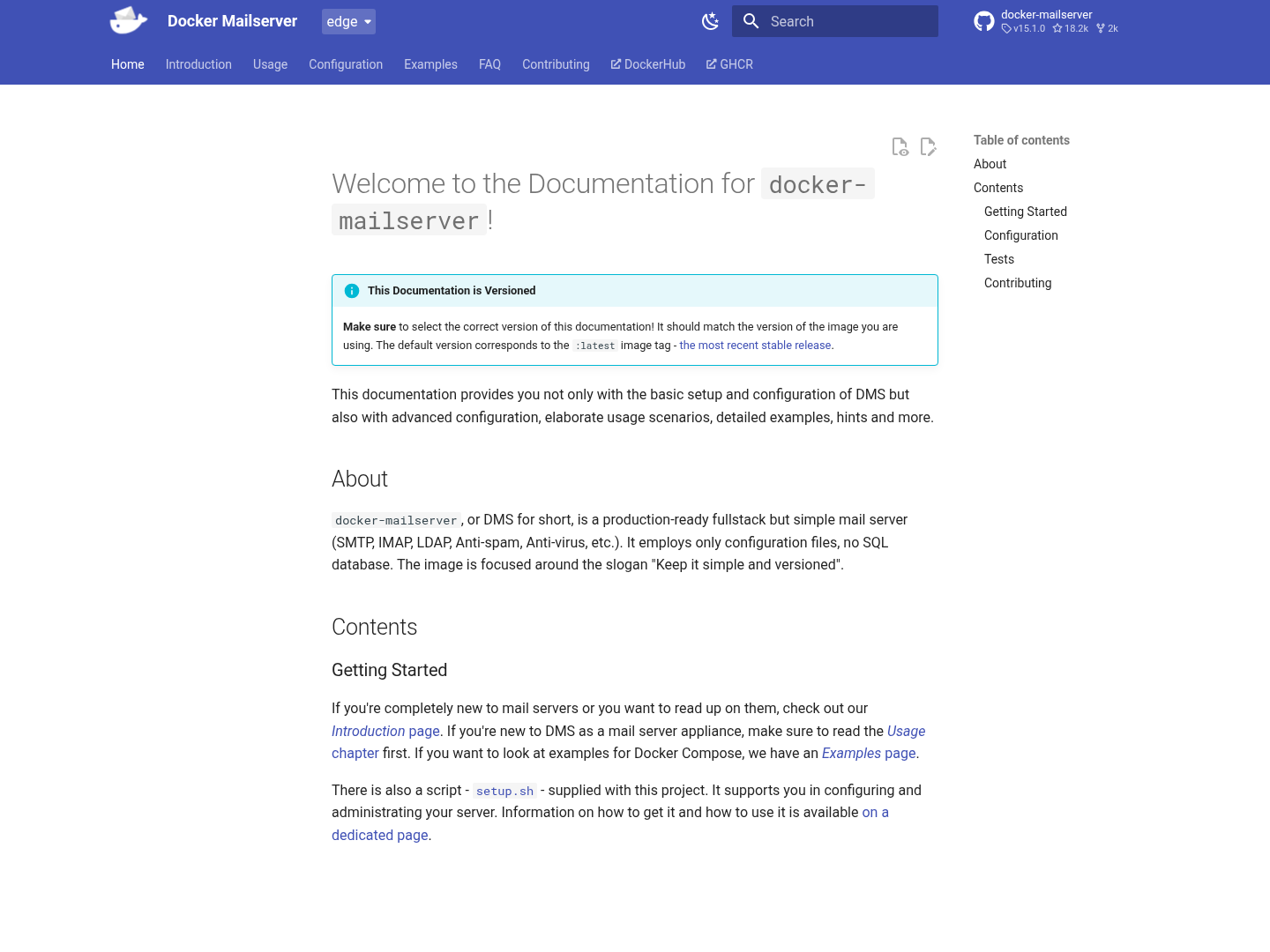Click edit this page pencil icon

pos(928,146)
